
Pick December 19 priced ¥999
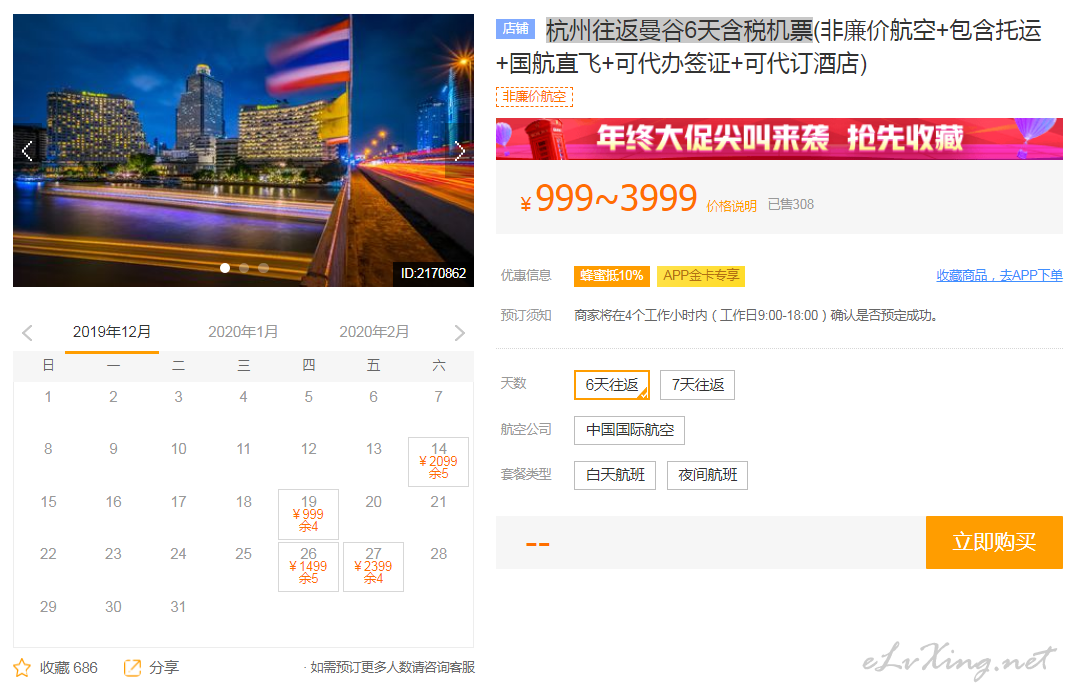tap(308, 514)
